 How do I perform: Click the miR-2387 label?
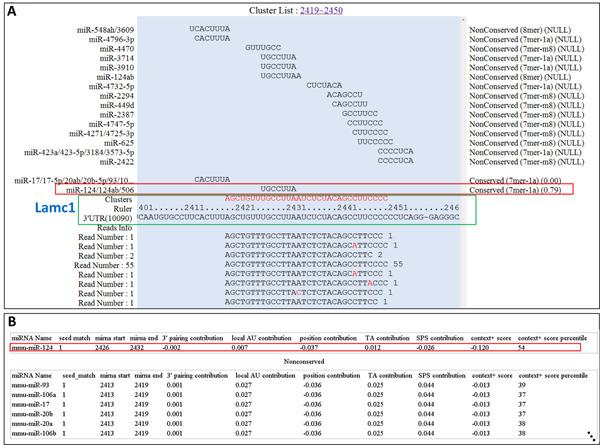117,115
